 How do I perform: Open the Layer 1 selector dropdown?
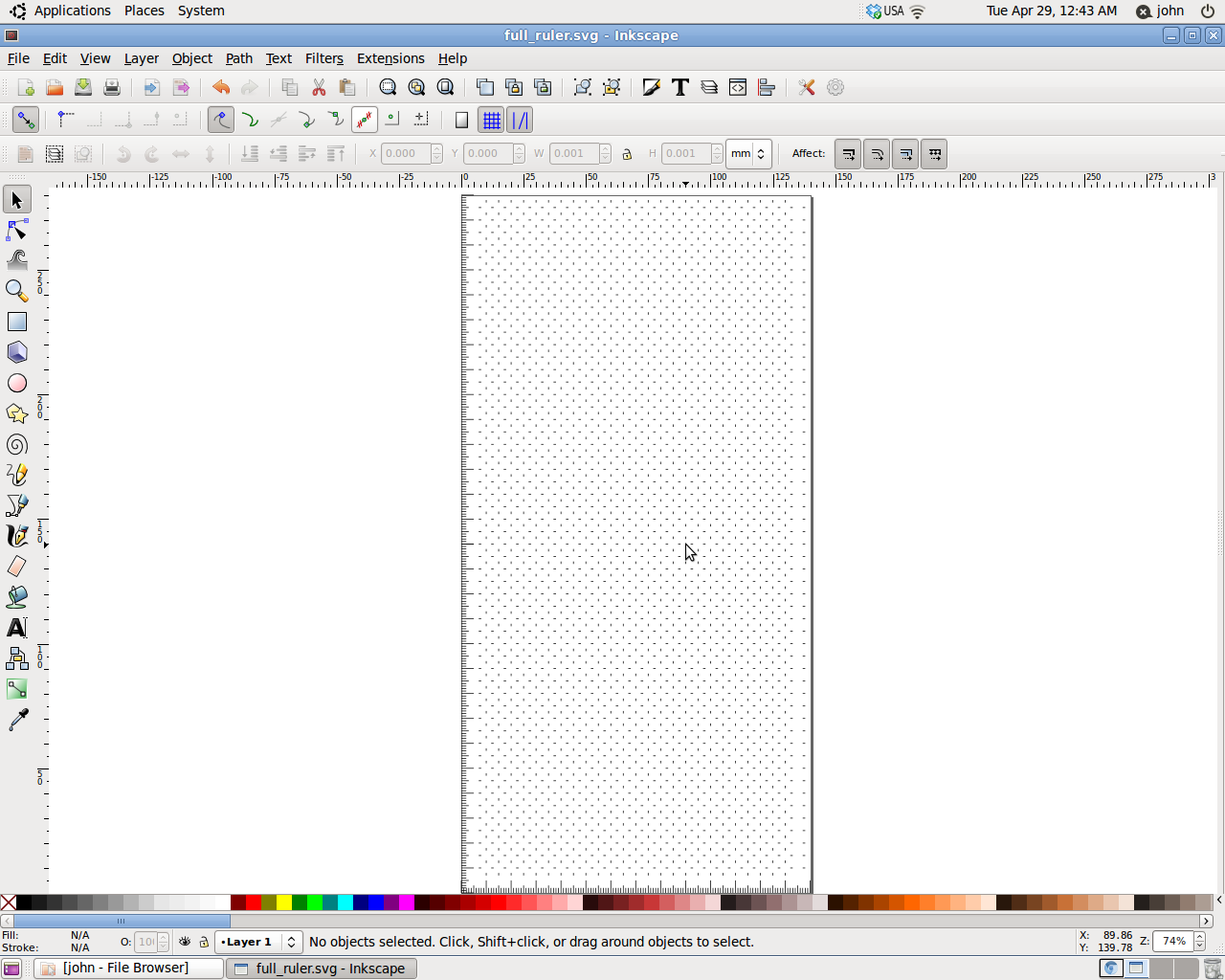pos(258,942)
